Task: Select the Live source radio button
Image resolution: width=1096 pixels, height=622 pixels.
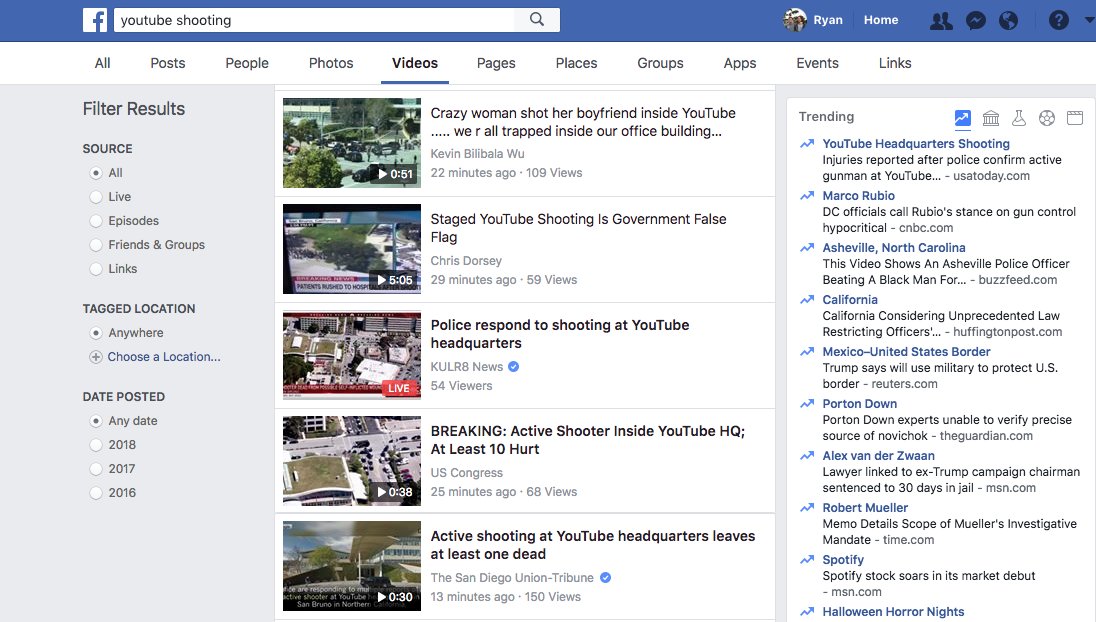Action: (x=96, y=197)
